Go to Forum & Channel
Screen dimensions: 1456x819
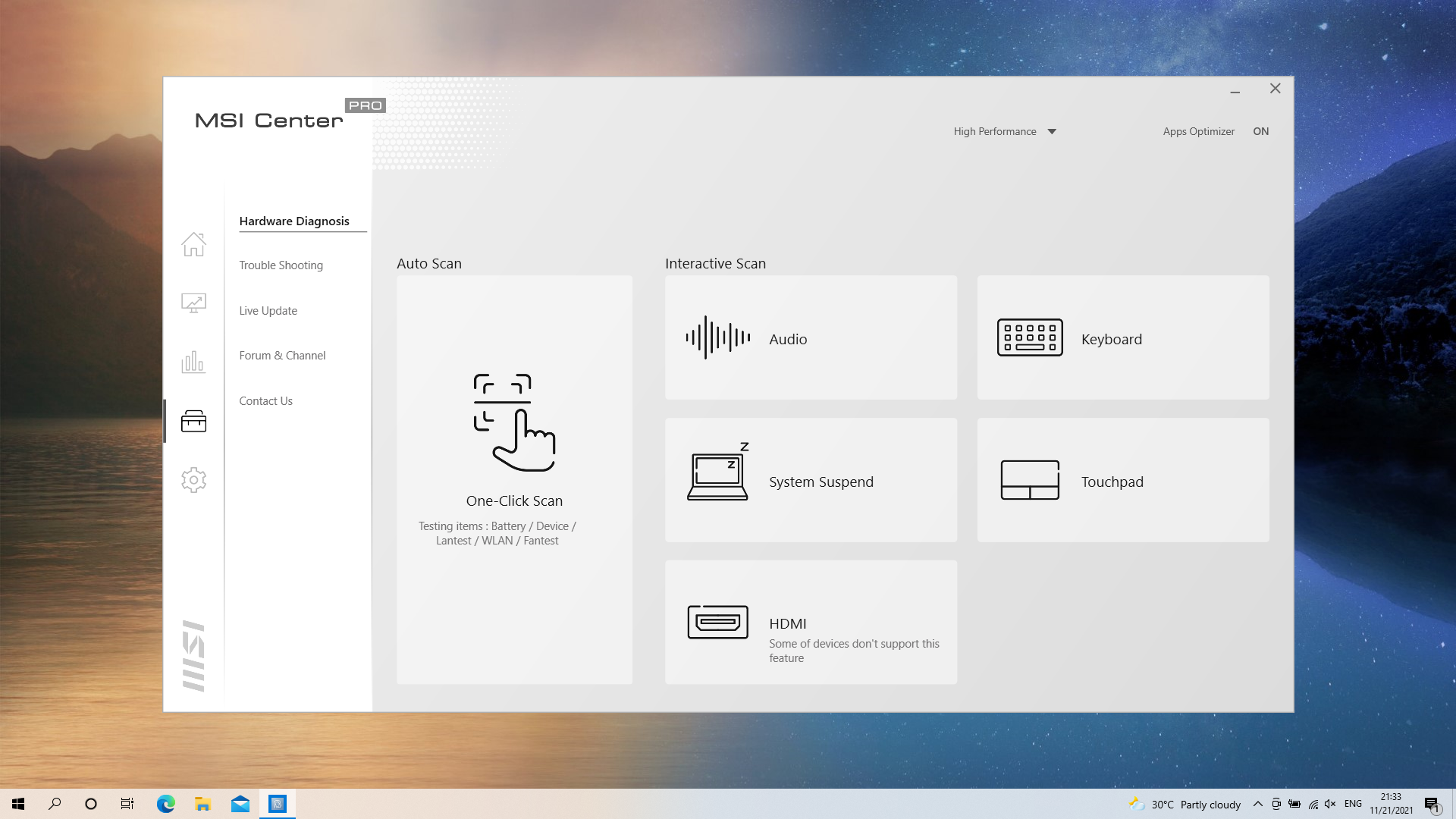[282, 356]
